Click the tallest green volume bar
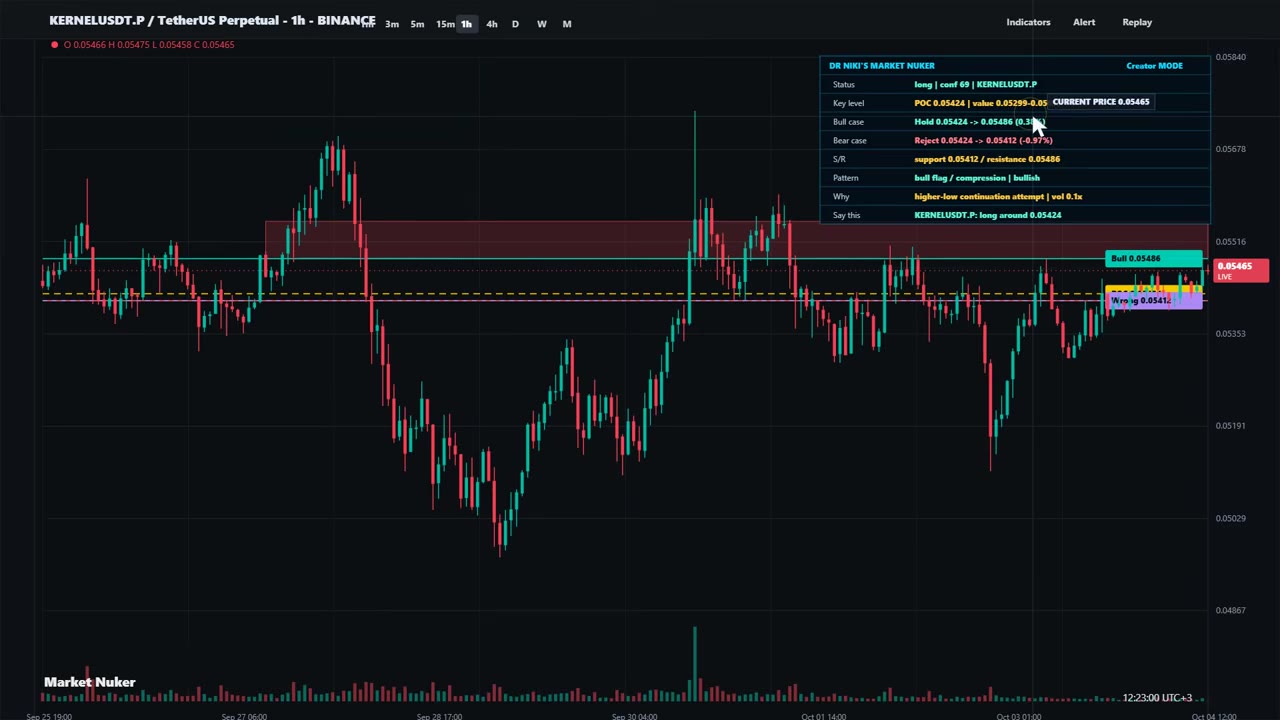The image size is (1280, 720). click(x=695, y=664)
